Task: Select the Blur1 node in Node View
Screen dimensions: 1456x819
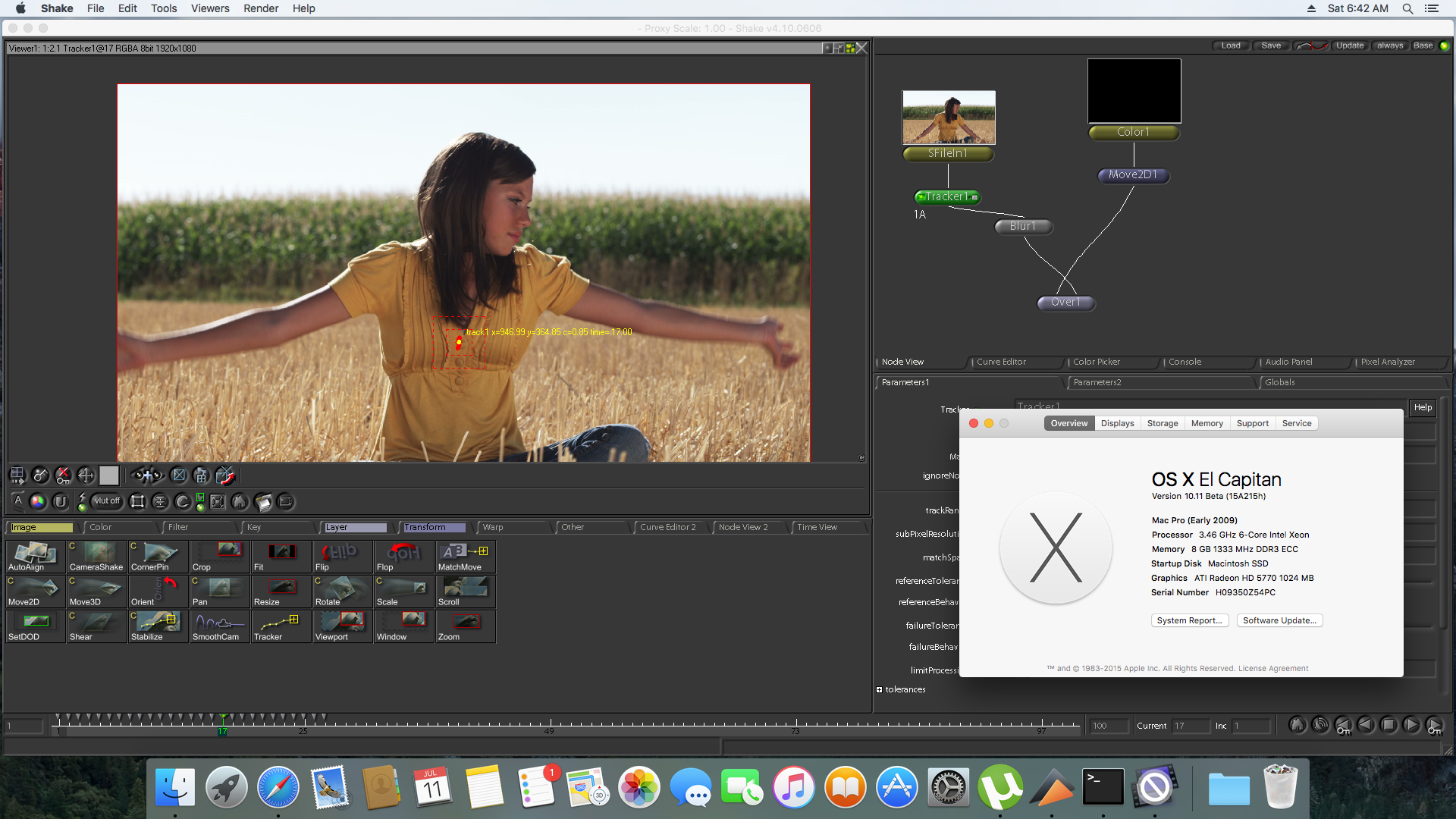Action: click(1023, 226)
